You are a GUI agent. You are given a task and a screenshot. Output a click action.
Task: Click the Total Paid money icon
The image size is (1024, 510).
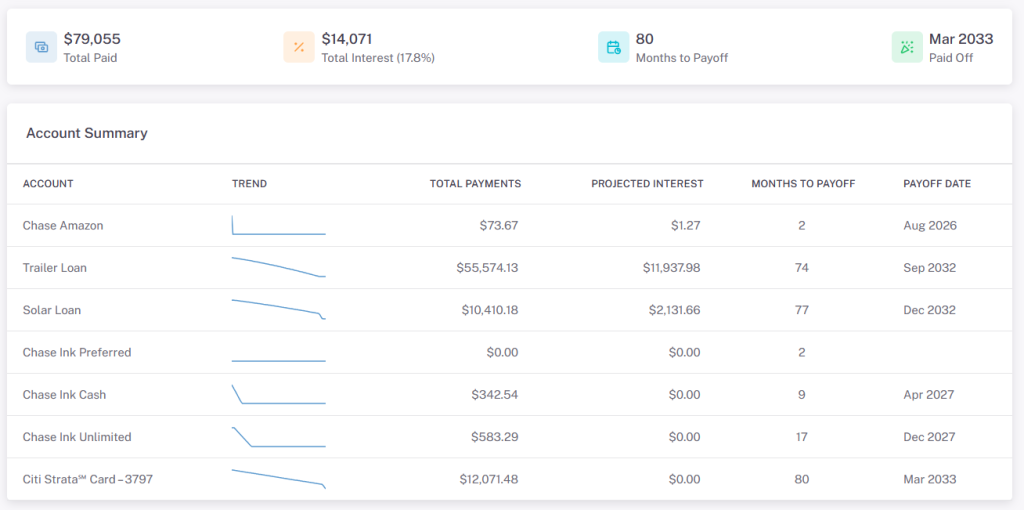42,47
